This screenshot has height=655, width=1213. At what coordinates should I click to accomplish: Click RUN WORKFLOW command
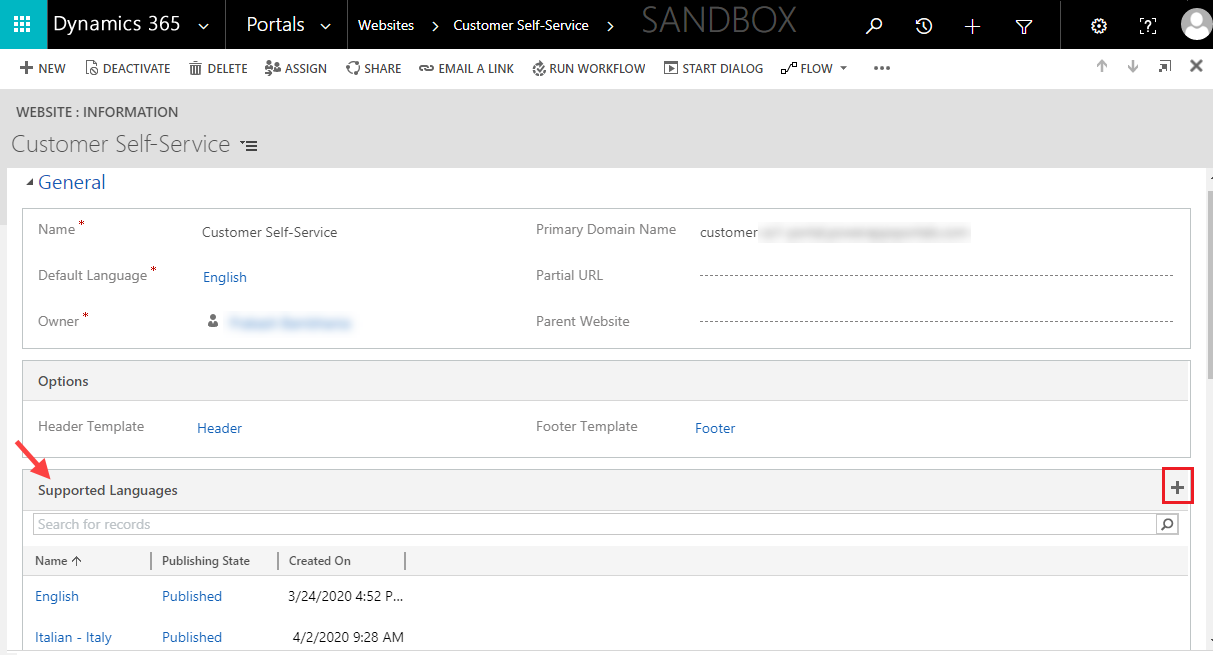(x=589, y=68)
